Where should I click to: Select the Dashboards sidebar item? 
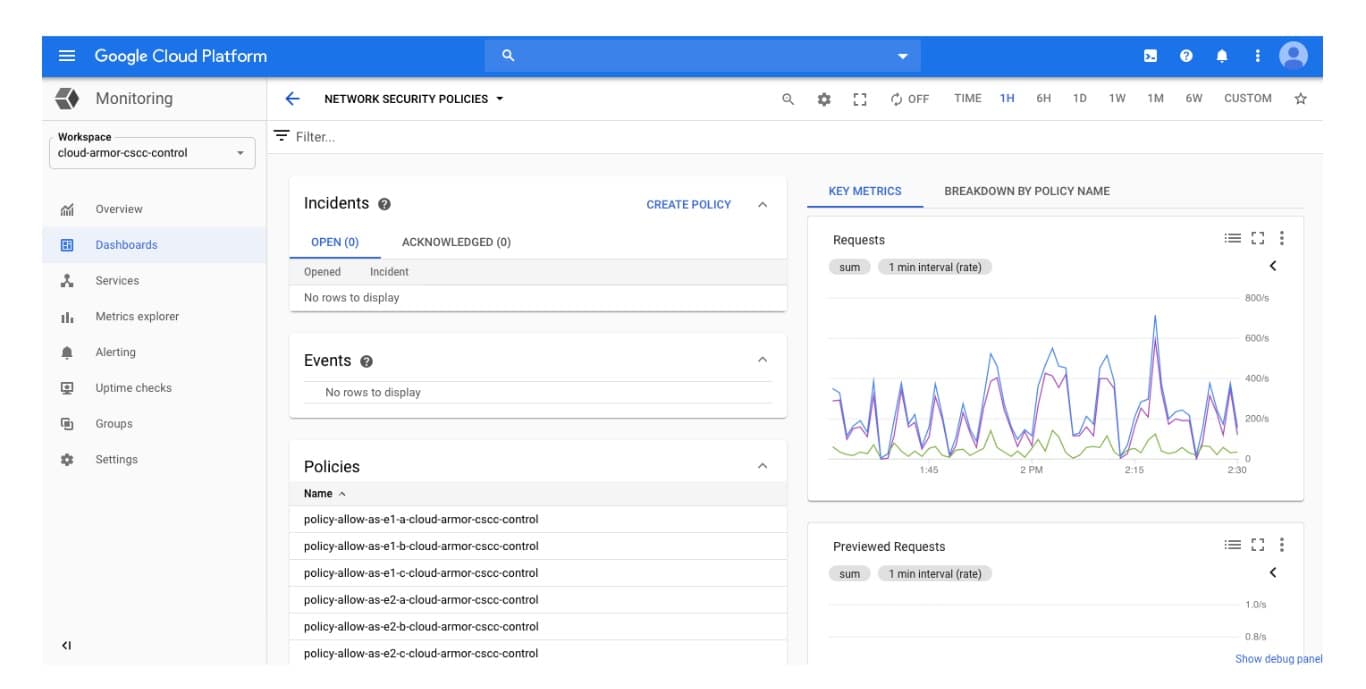(x=155, y=245)
